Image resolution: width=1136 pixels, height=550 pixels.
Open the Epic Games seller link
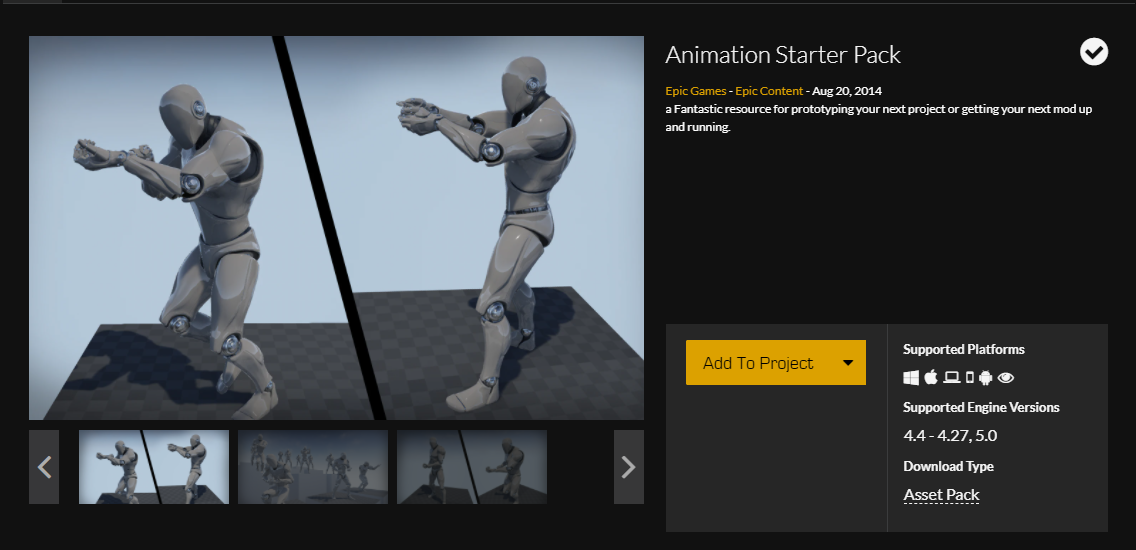point(696,91)
